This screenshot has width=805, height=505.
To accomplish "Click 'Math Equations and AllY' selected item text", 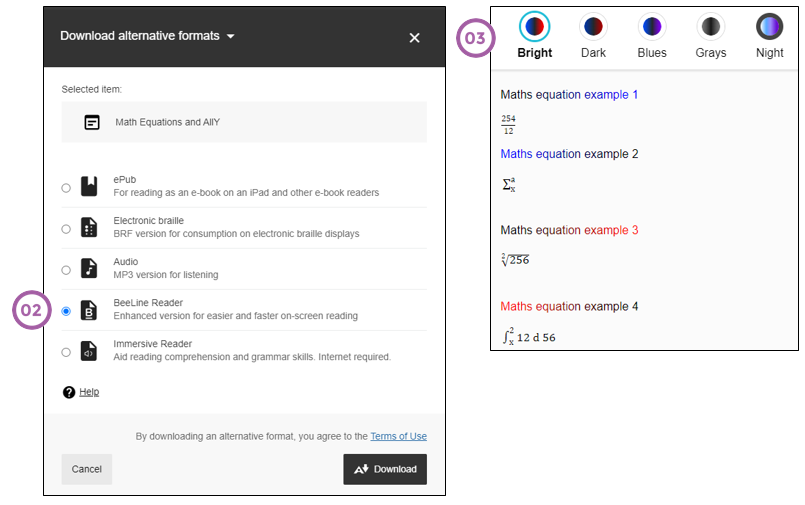I will pyautogui.click(x=167, y=122).
